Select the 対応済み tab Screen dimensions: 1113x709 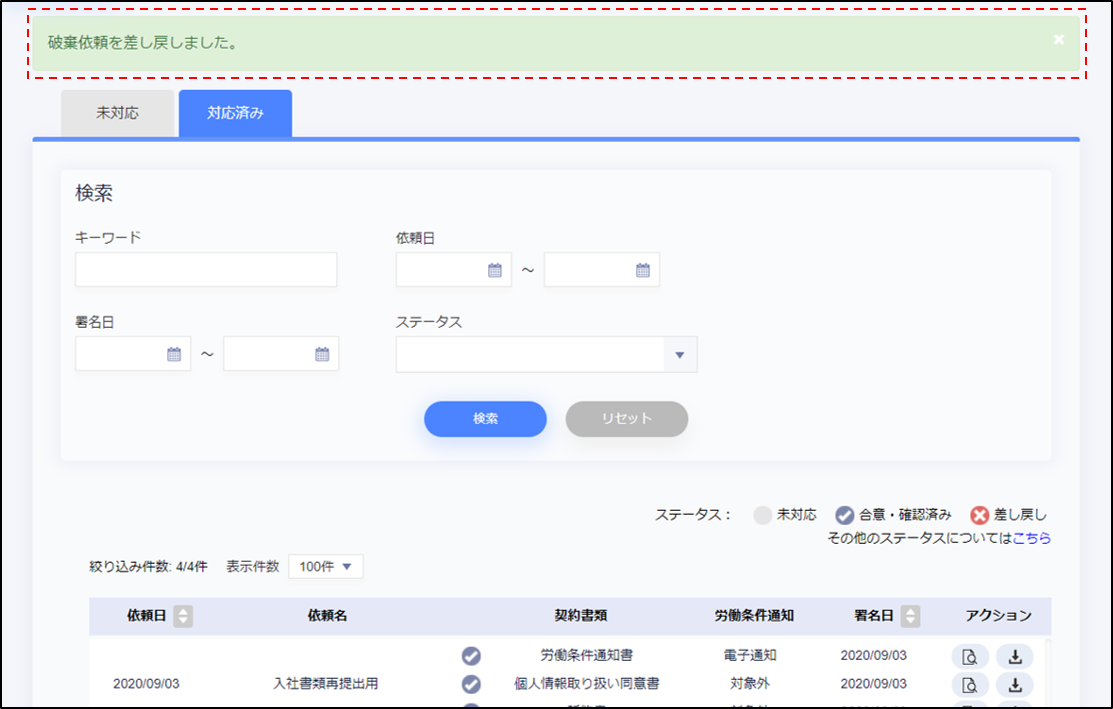[x=235, y=113]
